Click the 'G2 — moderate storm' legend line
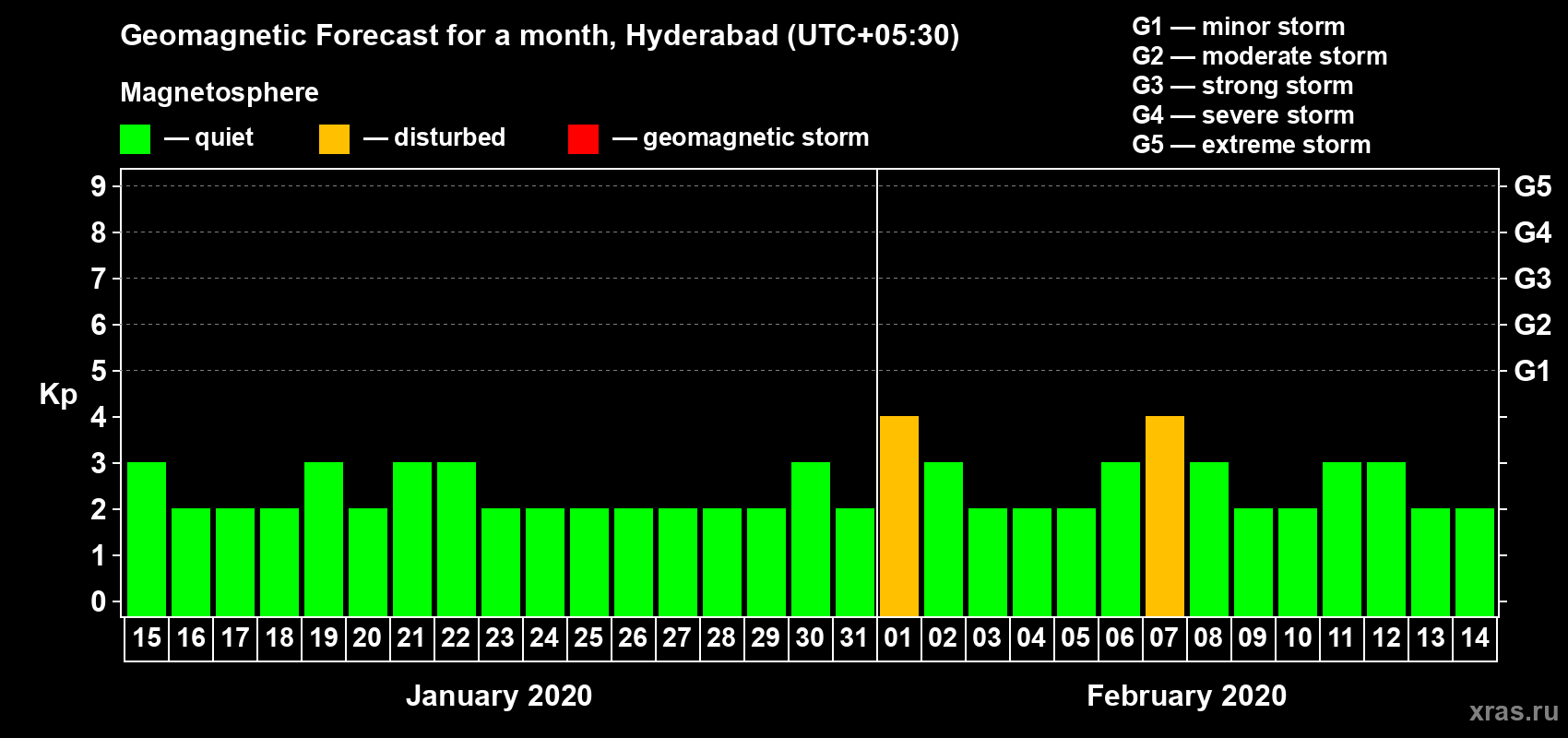This screenshot has width=1568, height=738. coord(1260,56)
